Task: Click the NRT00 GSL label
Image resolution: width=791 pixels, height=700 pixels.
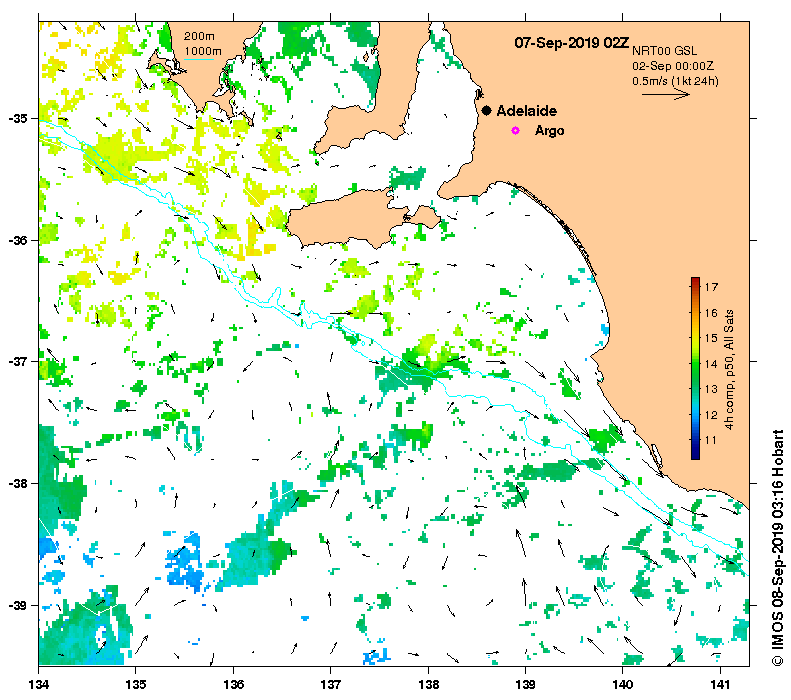Action: point(664,51)
